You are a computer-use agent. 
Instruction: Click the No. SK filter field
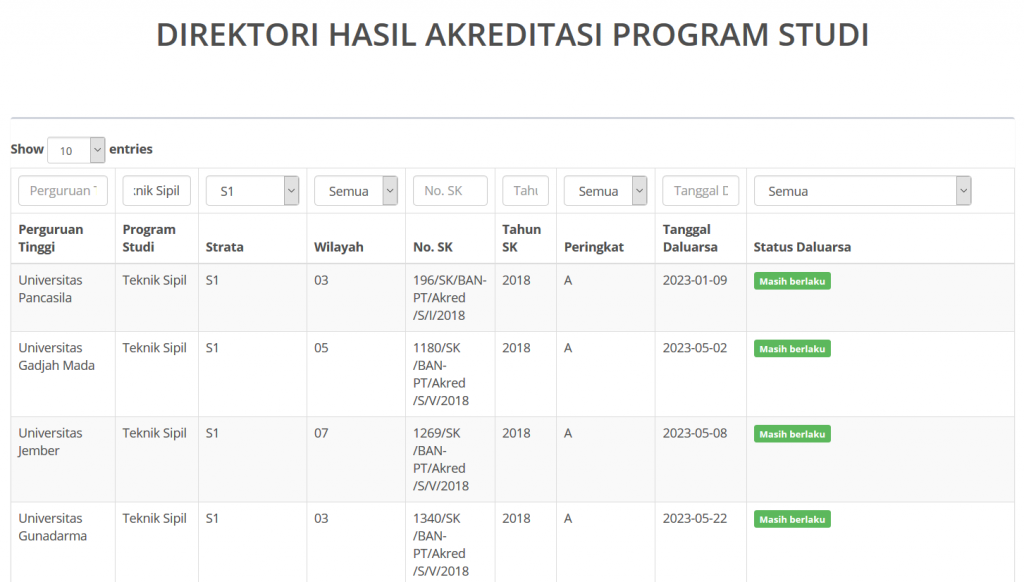point(450,191)
